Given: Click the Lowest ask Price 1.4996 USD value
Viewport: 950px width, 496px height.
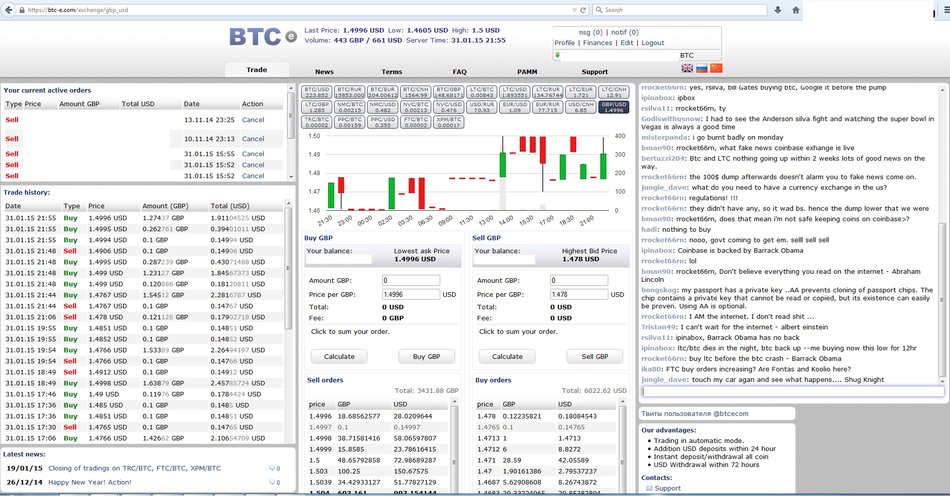Looking at the screenshot, I should point(415,259).
